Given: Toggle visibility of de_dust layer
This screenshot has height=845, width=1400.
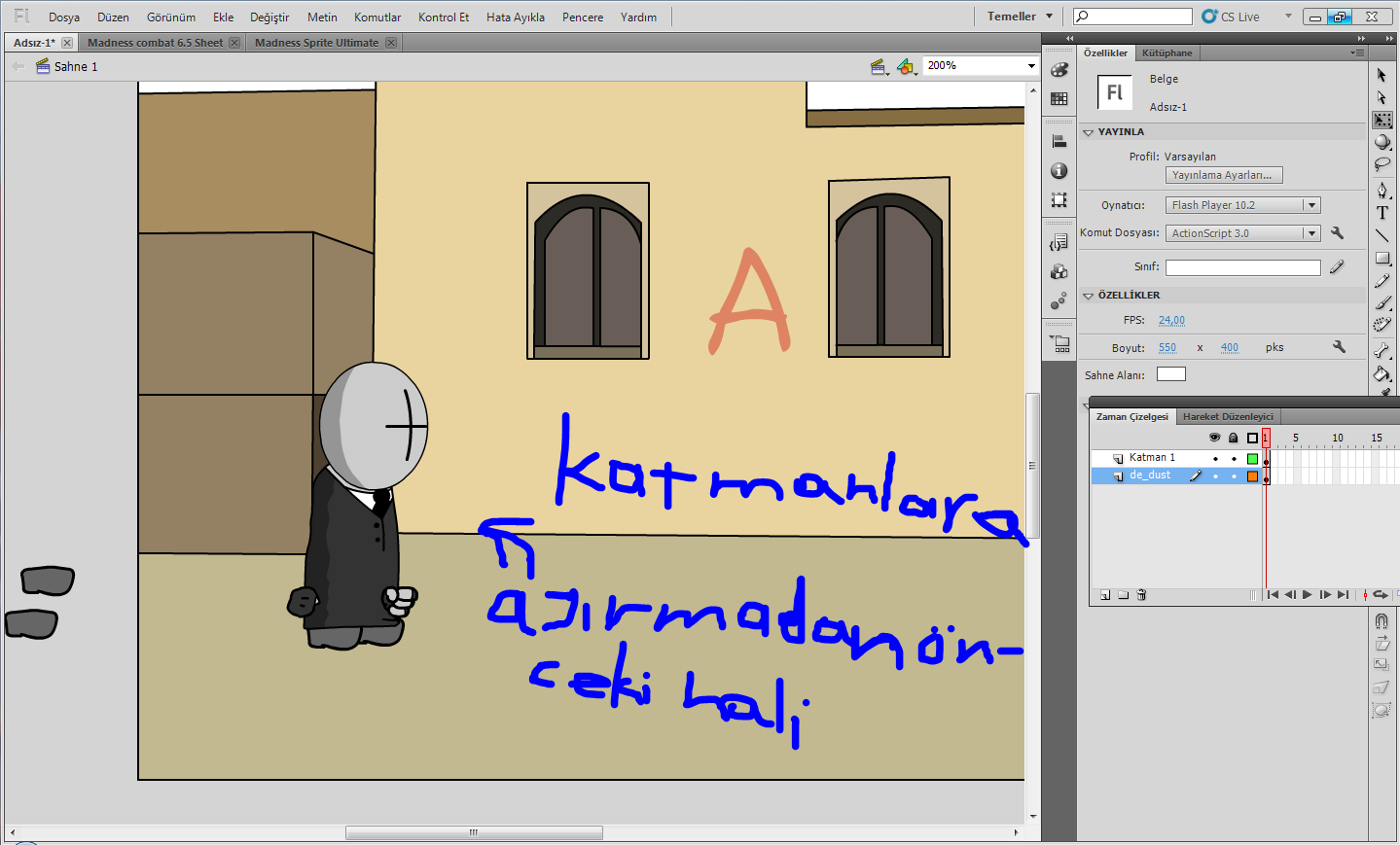Looking at the screenshot, I should pyautogui.click(x=1215, y=476).
